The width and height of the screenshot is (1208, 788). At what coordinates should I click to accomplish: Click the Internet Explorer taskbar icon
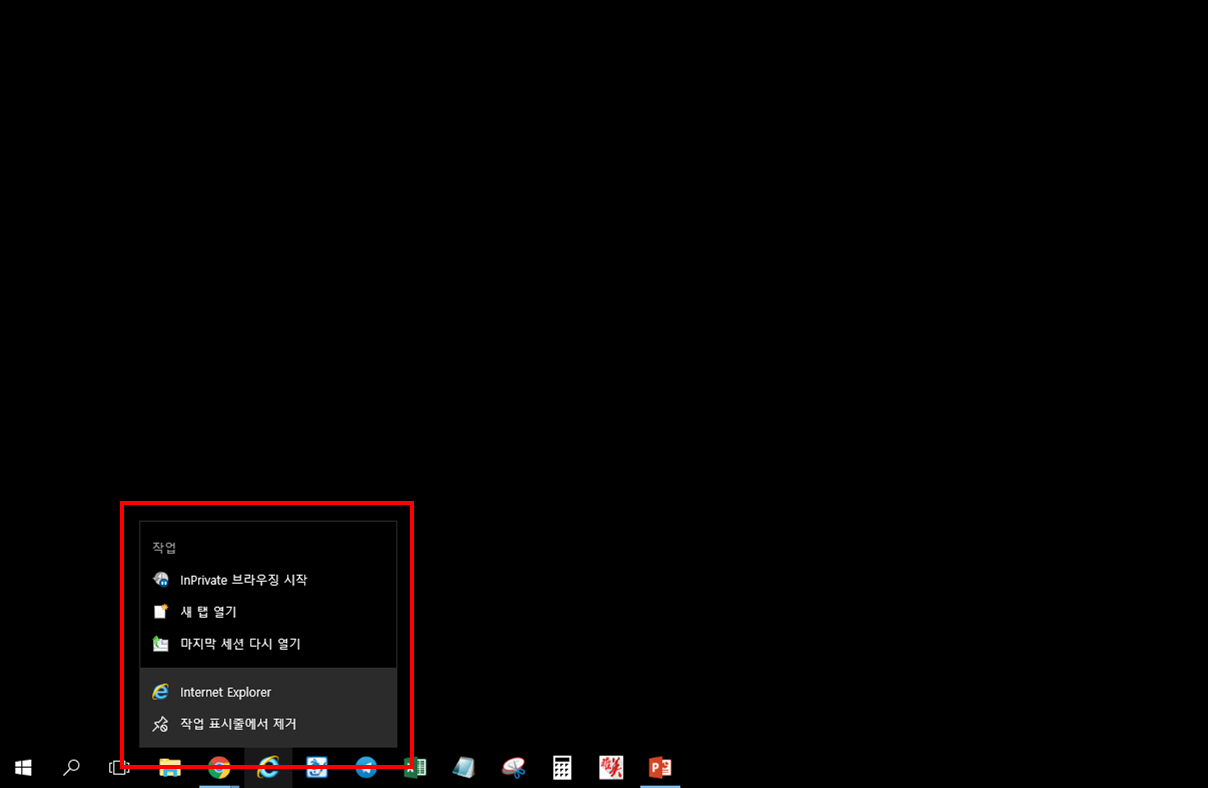tap(268, 767)
